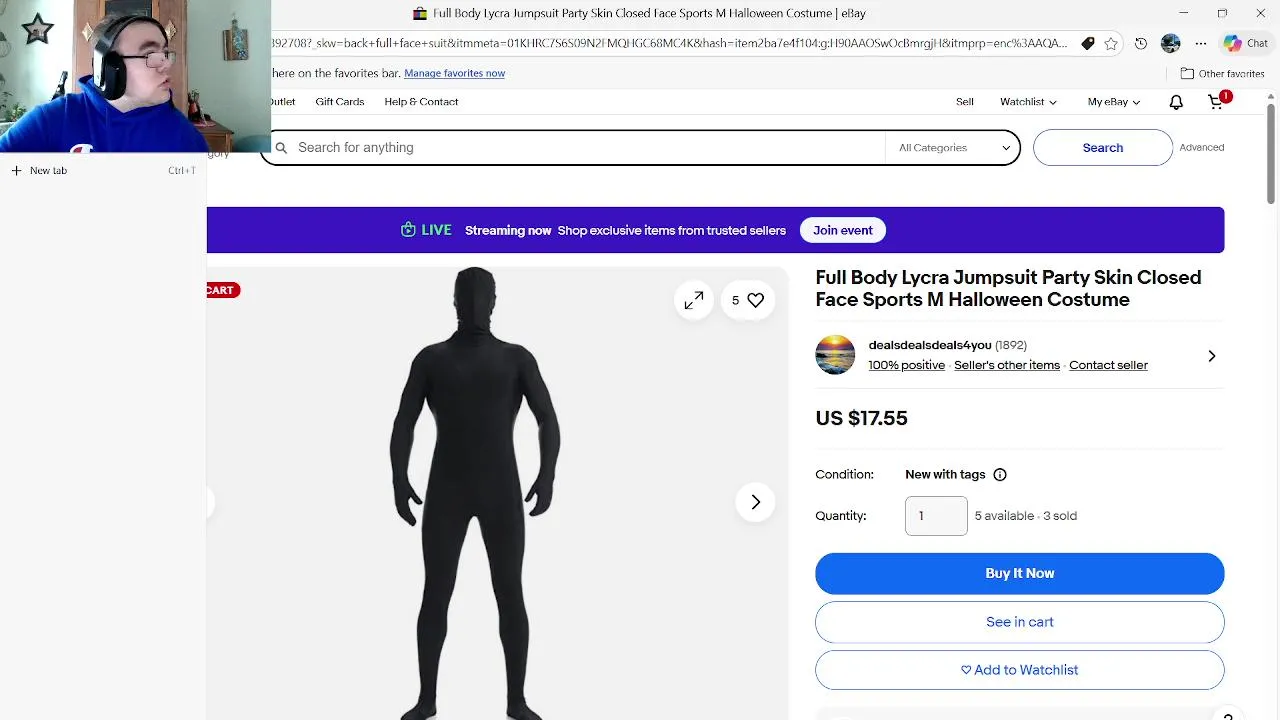Open the Gift Cards menu item
This screenshot has width=1280, height=720.
click(x=340, y=102)
